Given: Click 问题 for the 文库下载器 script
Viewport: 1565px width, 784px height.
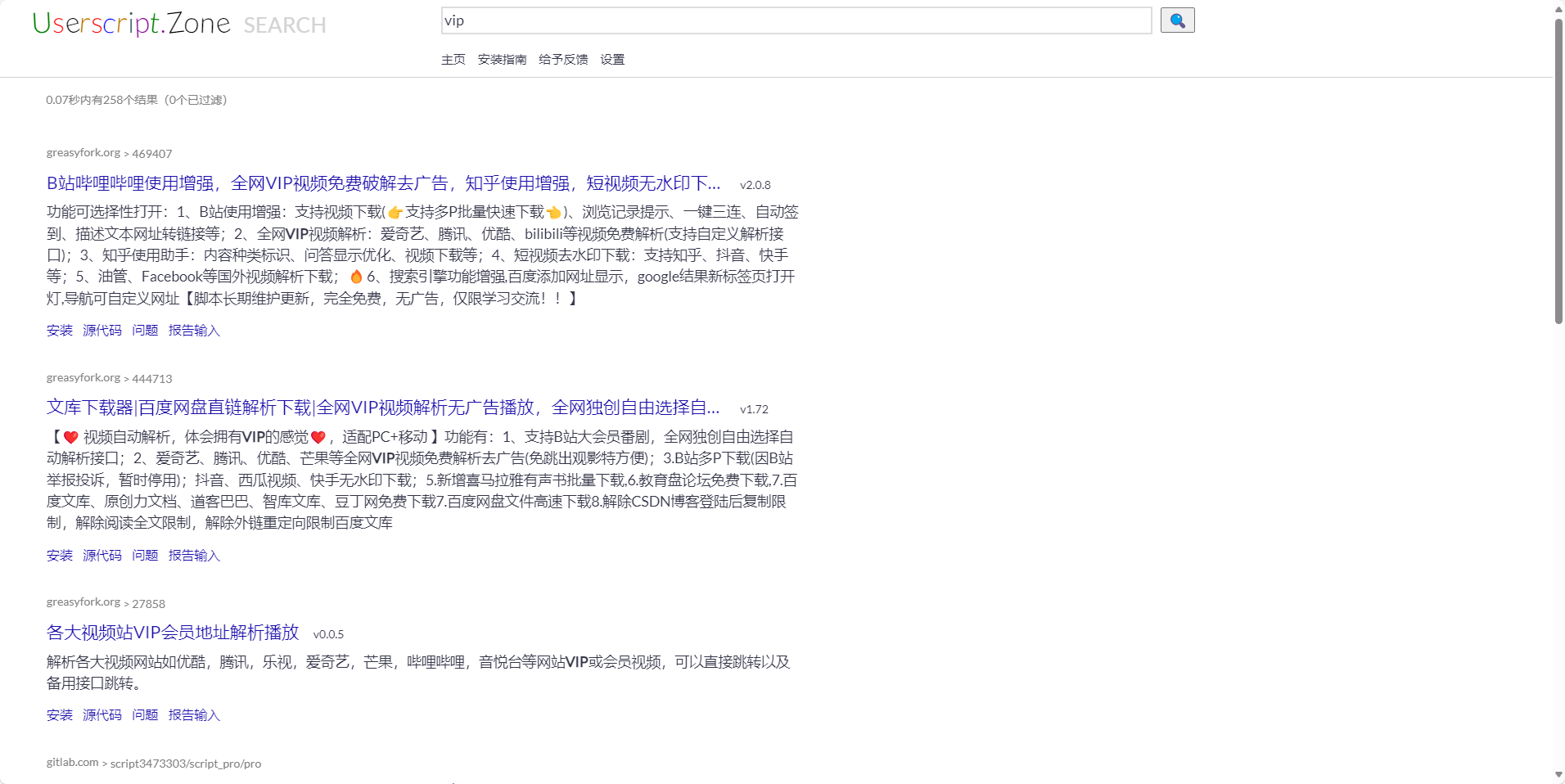Looking at the screenshot, I should (145, 556).
